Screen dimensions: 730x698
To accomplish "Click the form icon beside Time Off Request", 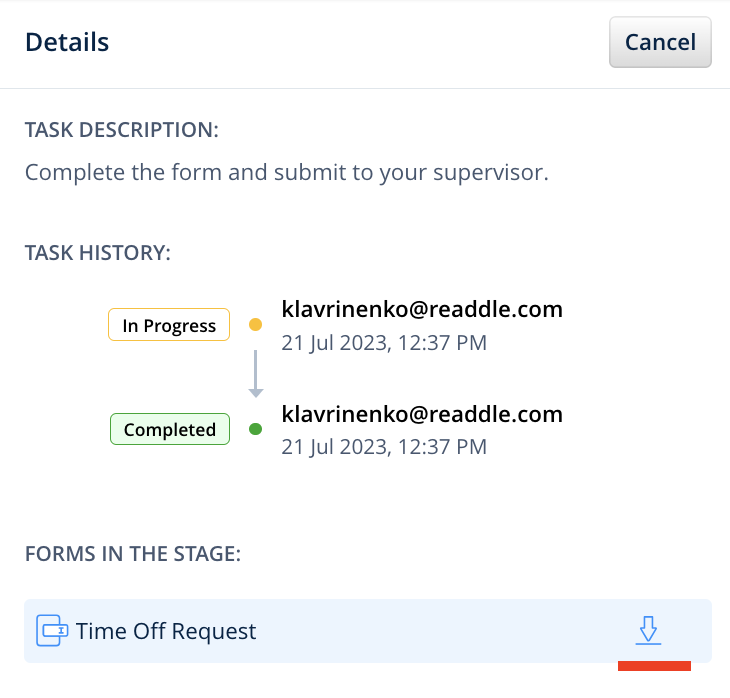I will [x=52, y=631].
